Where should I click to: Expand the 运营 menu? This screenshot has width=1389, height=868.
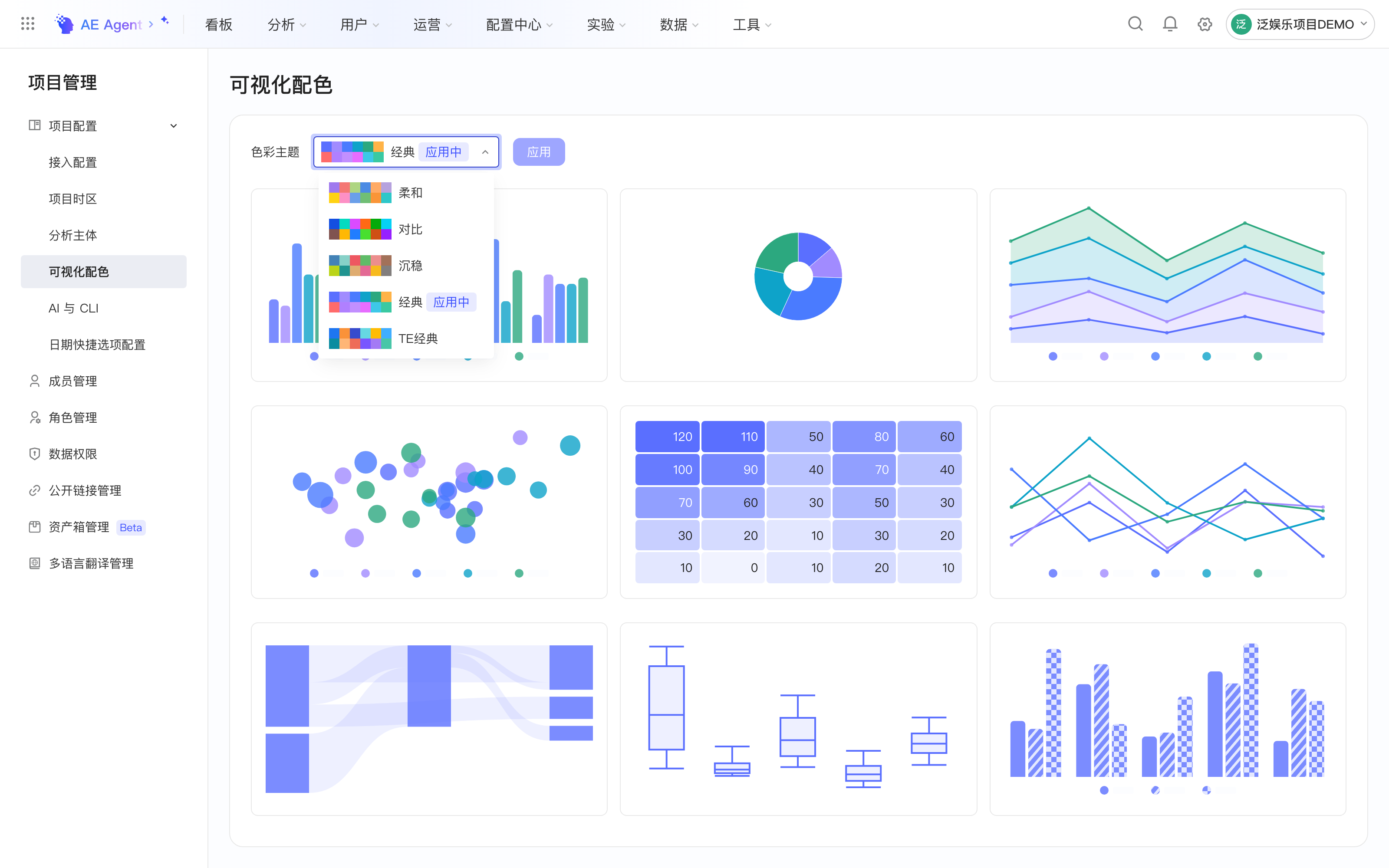(433, 25)
